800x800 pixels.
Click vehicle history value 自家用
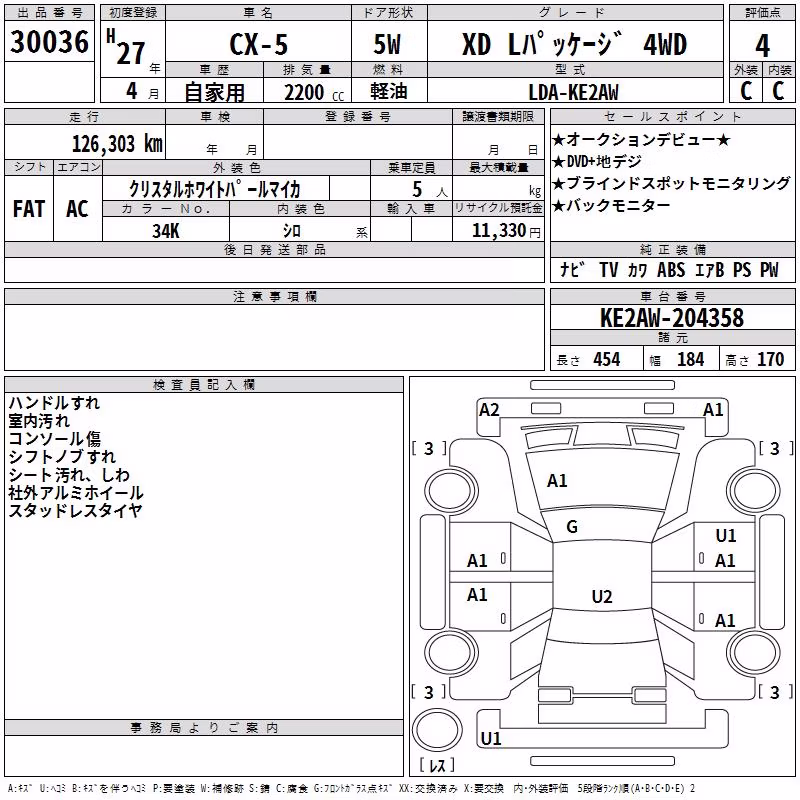click(x=214, y=92)
